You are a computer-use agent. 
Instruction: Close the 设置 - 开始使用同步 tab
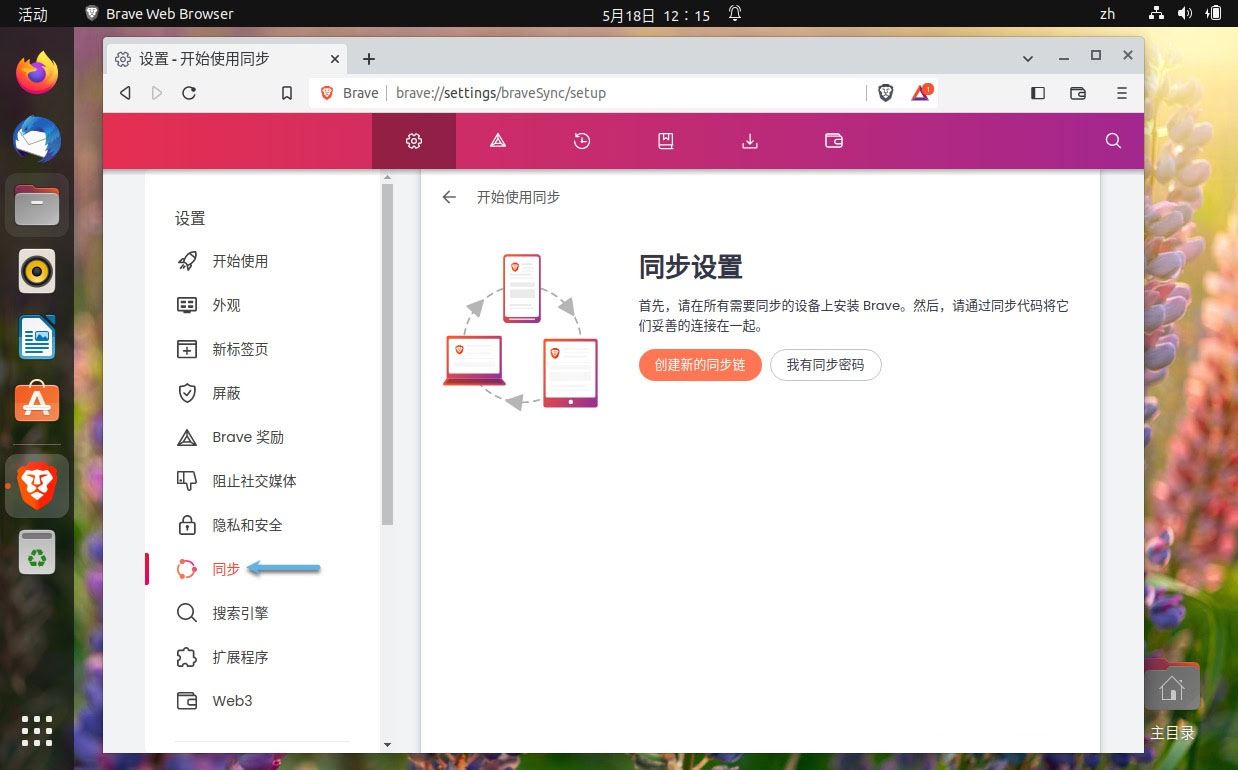tap(335, 59)
